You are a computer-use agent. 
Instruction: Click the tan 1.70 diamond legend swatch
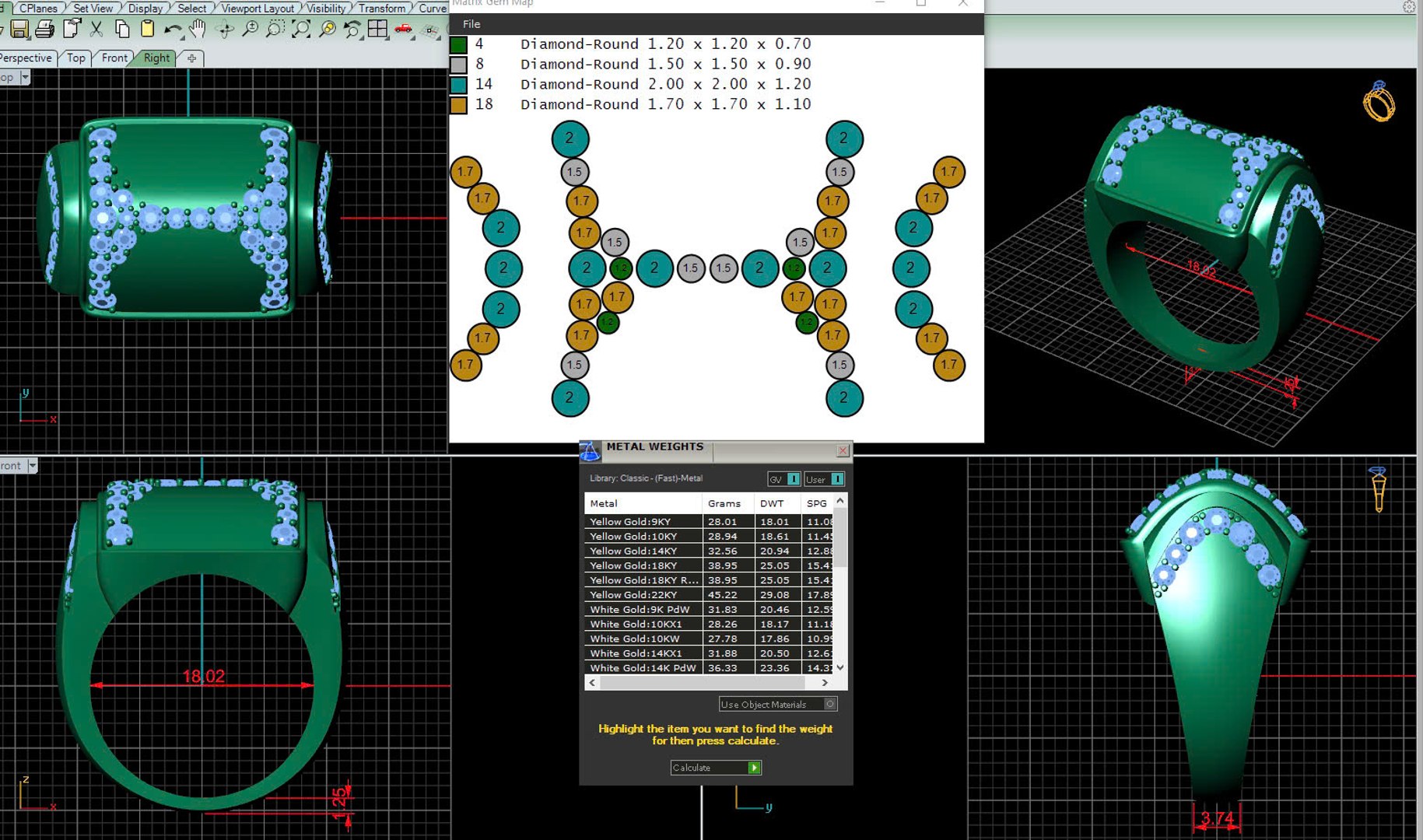(459, 106)
